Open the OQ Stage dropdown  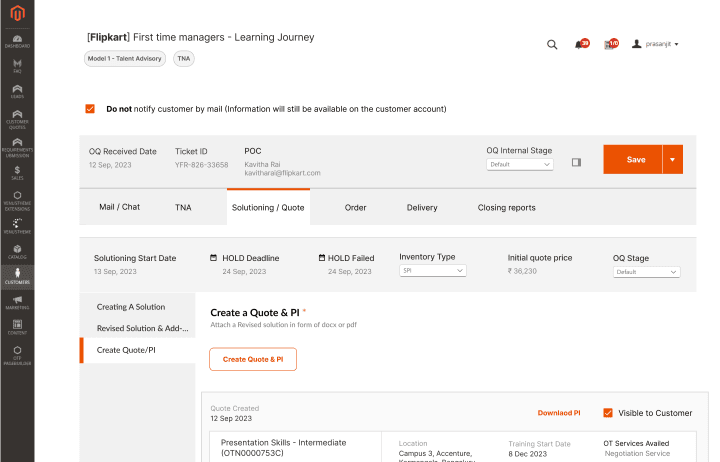(647, 272)
